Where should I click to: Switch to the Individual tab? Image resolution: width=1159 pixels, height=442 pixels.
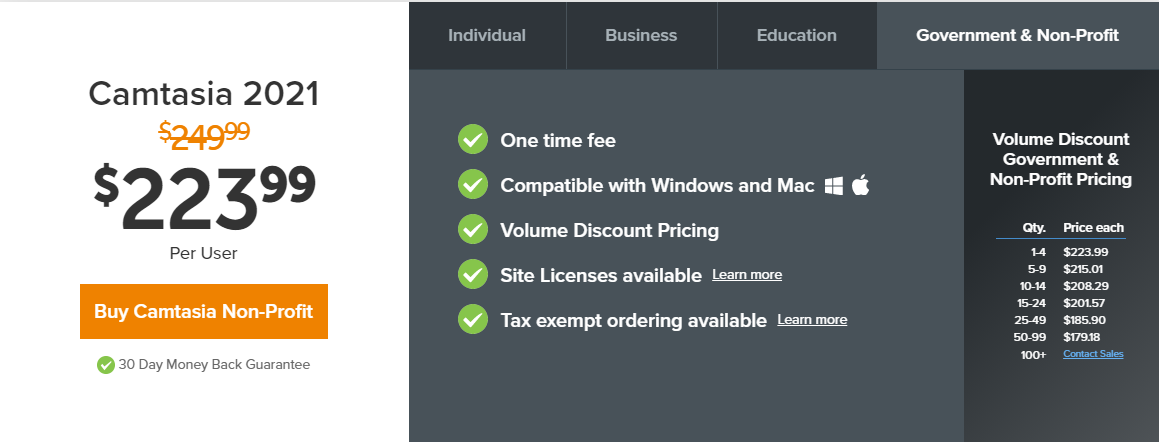point(487,35)
